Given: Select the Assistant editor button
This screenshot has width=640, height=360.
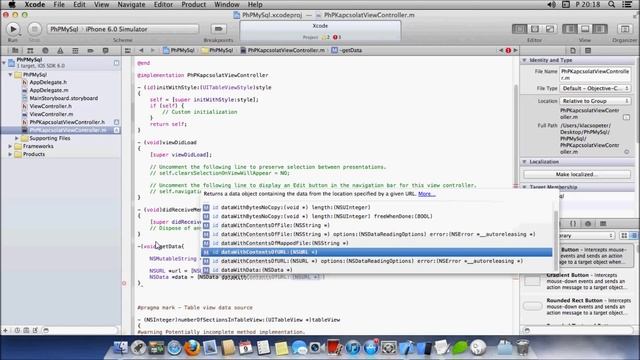Looking at the screenshot, I should point(535,29).
